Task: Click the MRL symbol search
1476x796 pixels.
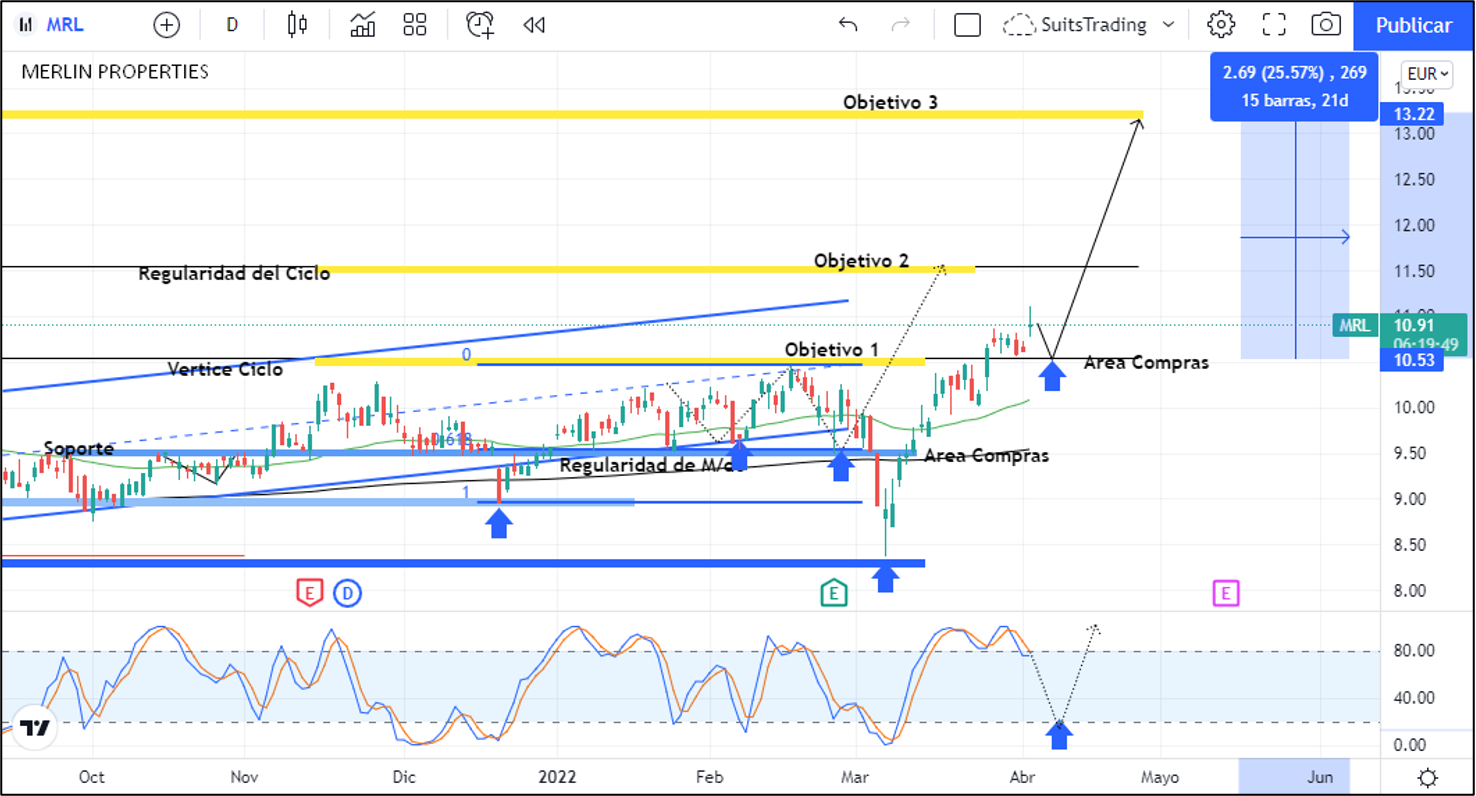Action: 54,25
